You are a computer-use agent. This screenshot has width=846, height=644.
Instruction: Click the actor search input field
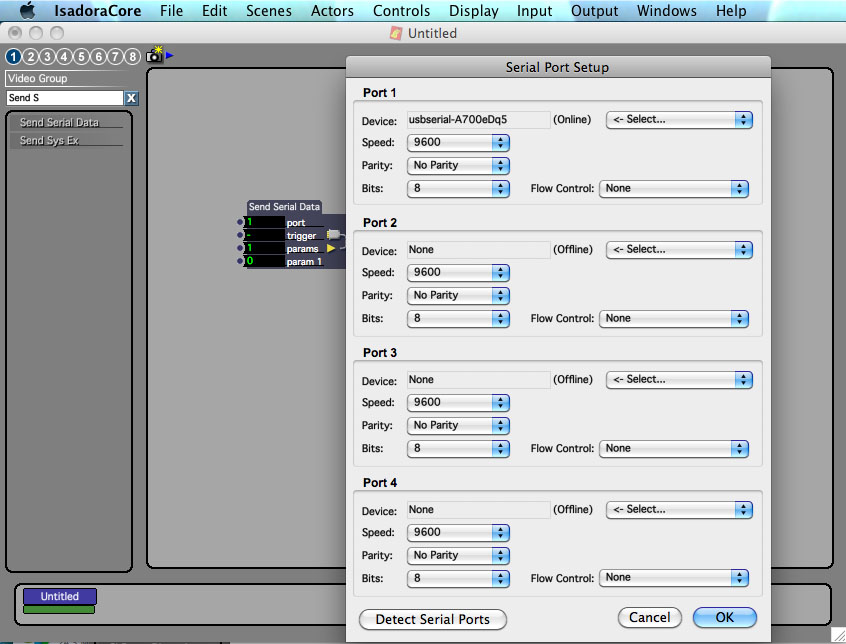coord(65,98)
